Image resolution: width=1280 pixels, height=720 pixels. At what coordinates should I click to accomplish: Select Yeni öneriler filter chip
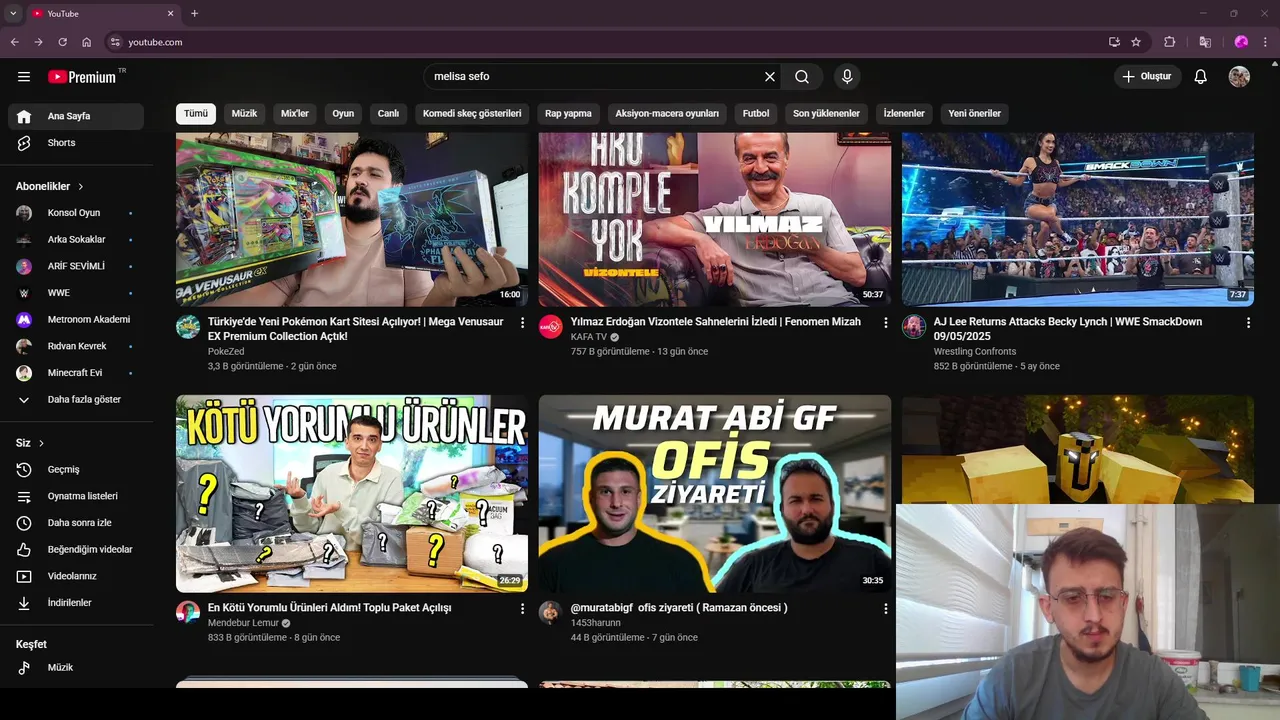[x=974, y=114]
